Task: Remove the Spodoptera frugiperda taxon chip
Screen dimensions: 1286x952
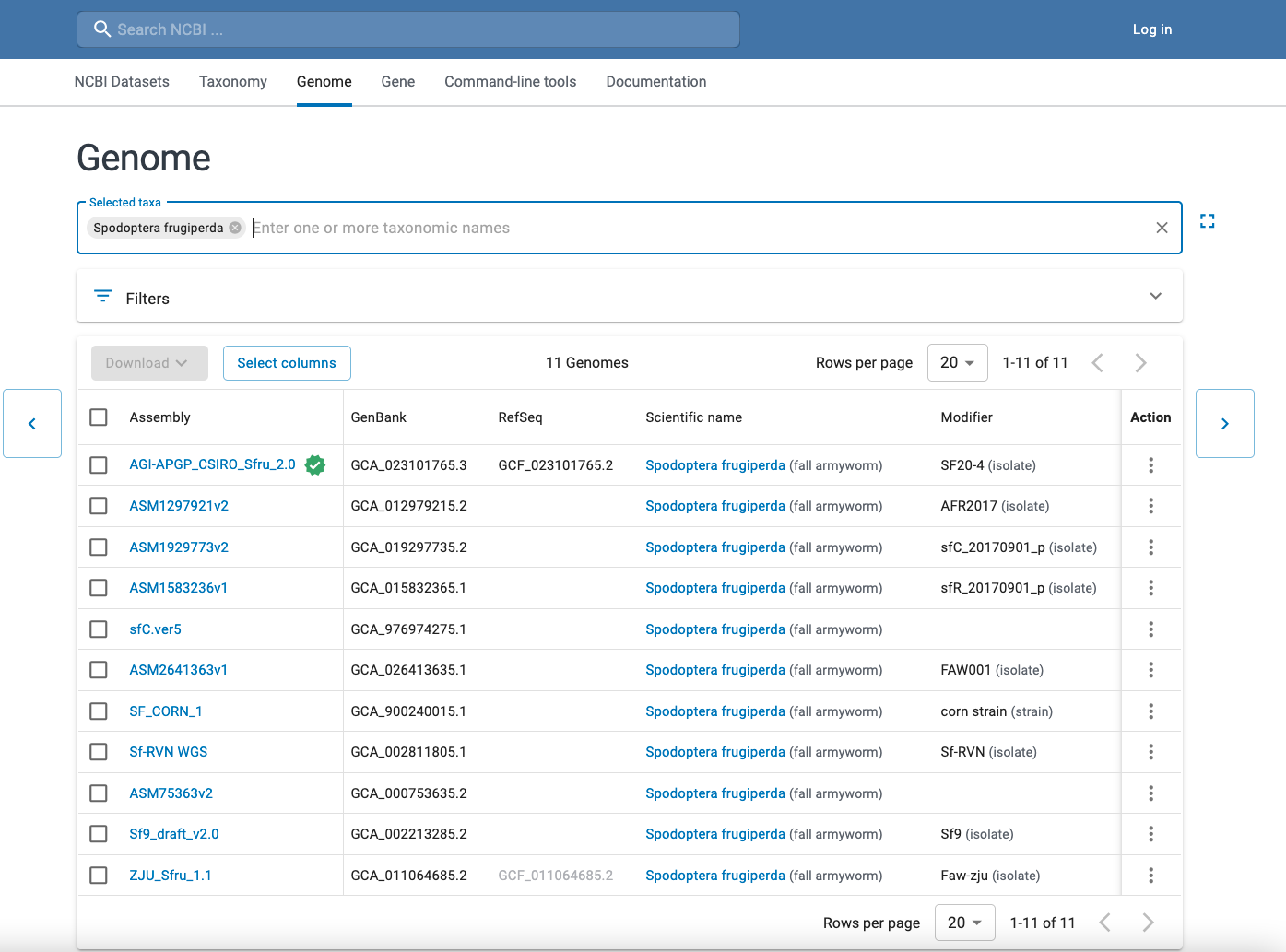Action: pyautogui.click(x=235, y=228)
